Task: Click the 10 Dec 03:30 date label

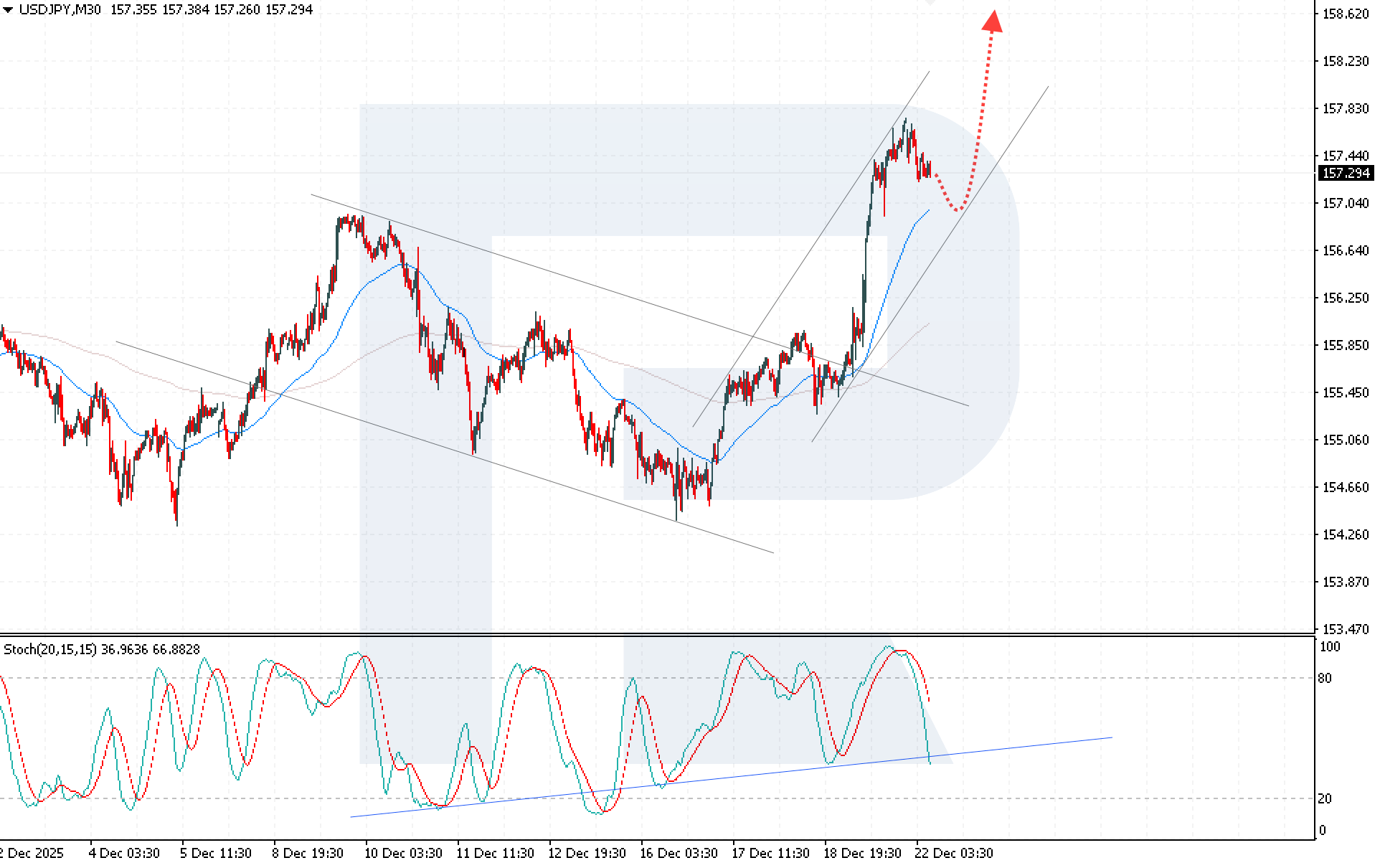Action: click(403, 853)
